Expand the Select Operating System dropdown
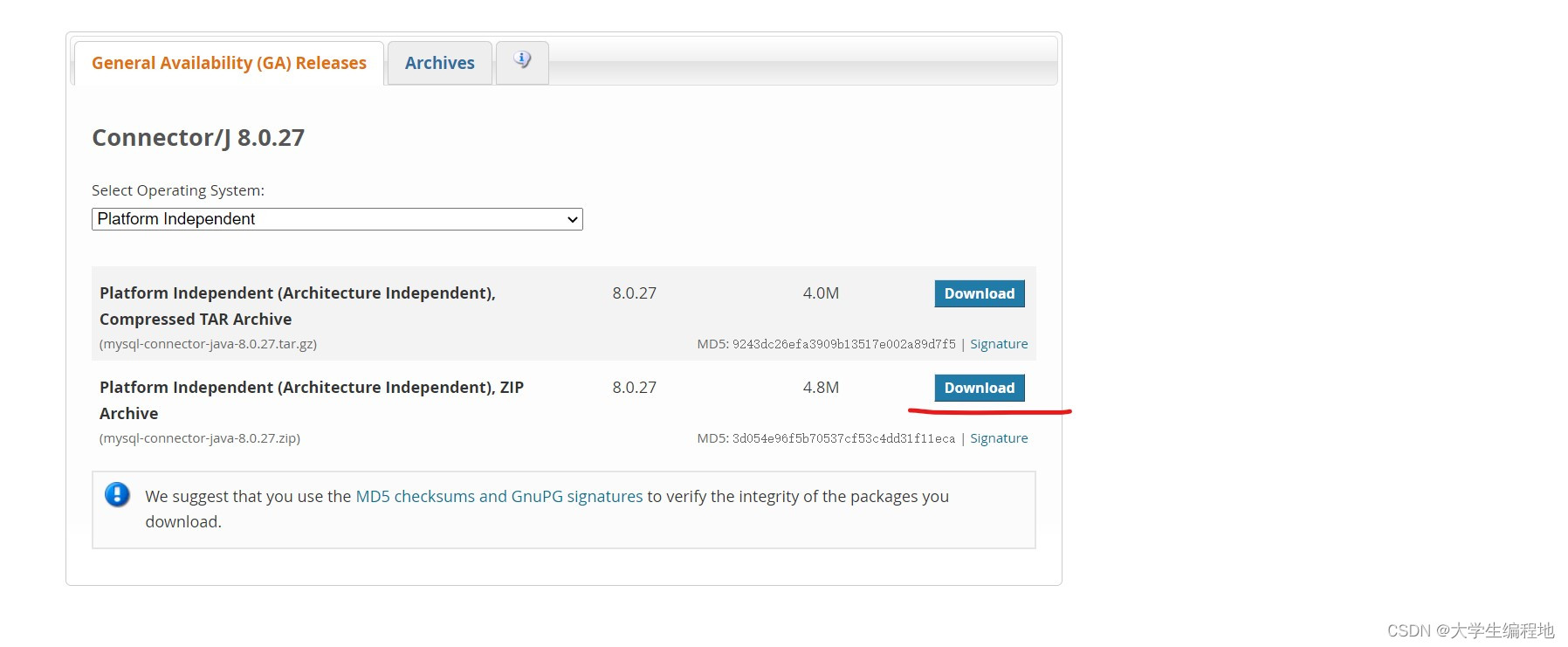The height and width of the screenshot is (647, 1568). tap(337, 219)
